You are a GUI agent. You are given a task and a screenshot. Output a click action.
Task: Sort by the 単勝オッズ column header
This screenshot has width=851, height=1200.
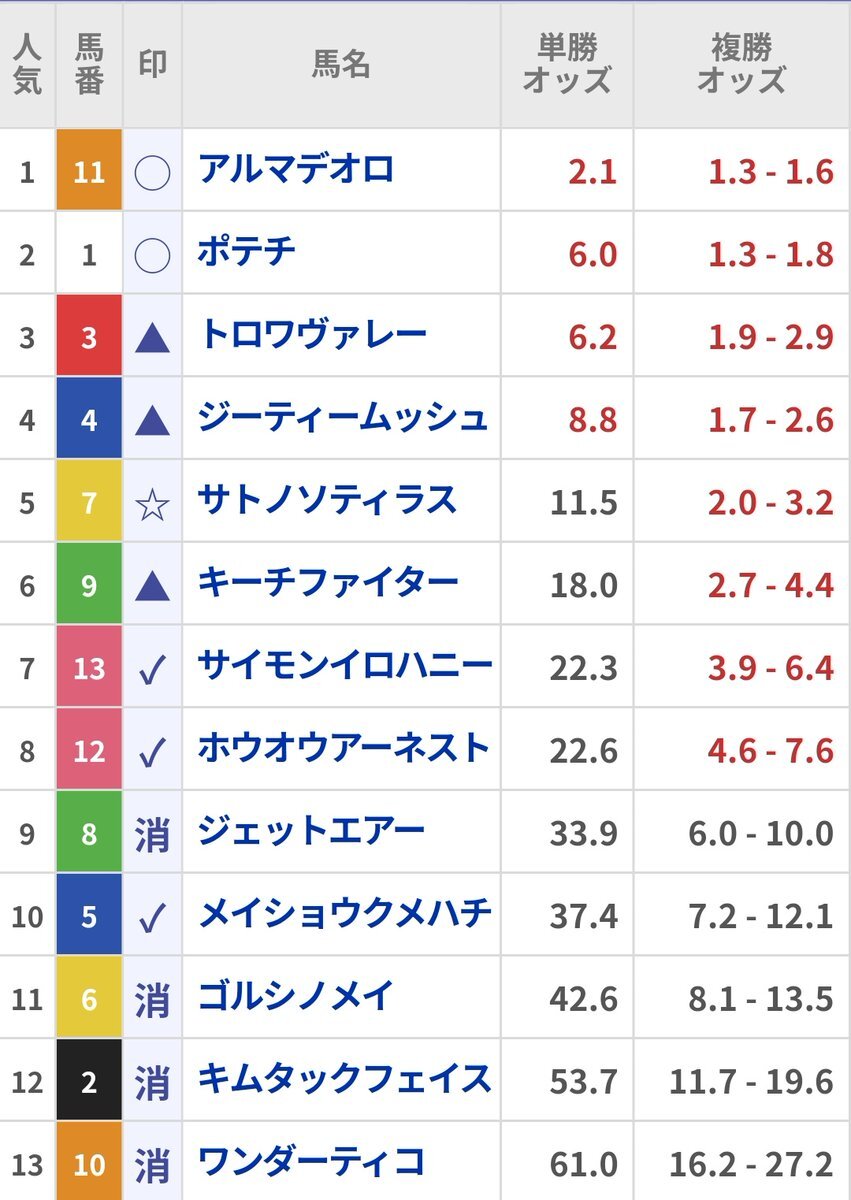coord(566,65)
